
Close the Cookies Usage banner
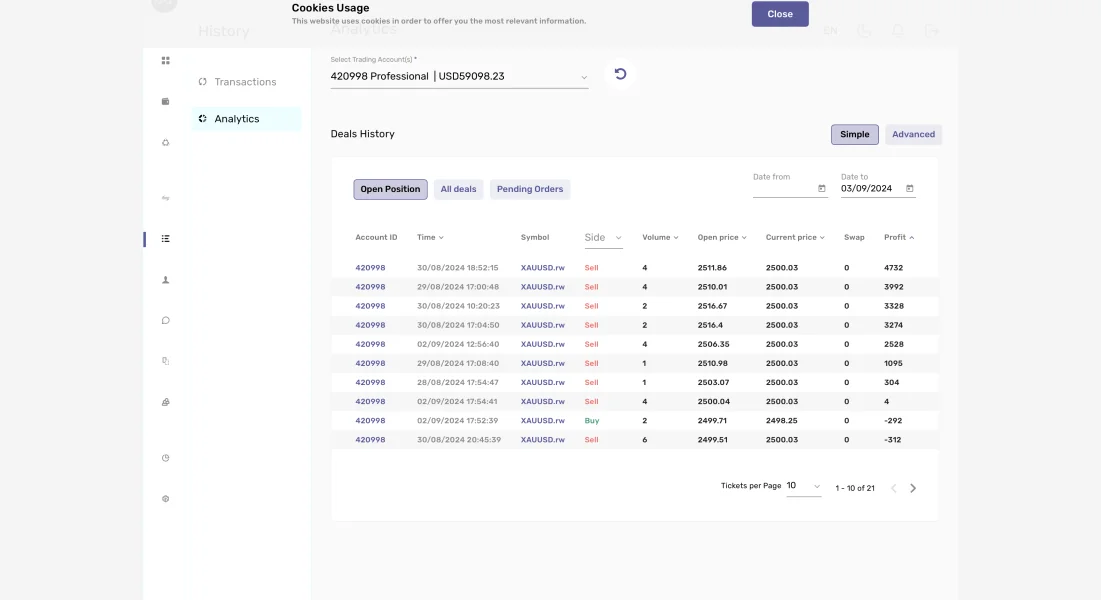[780, 14]
